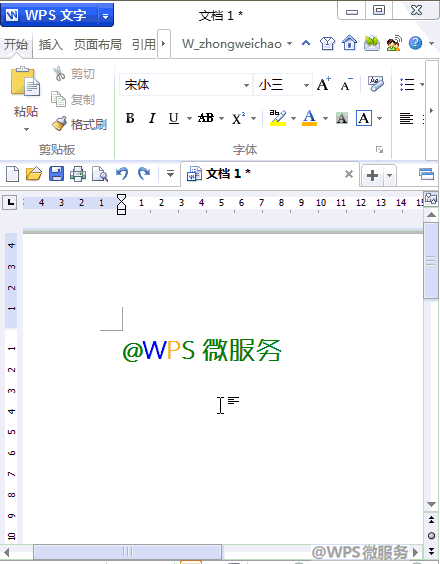Apply the yellow highlight color

pyautogui.click(x=278, y=118)
